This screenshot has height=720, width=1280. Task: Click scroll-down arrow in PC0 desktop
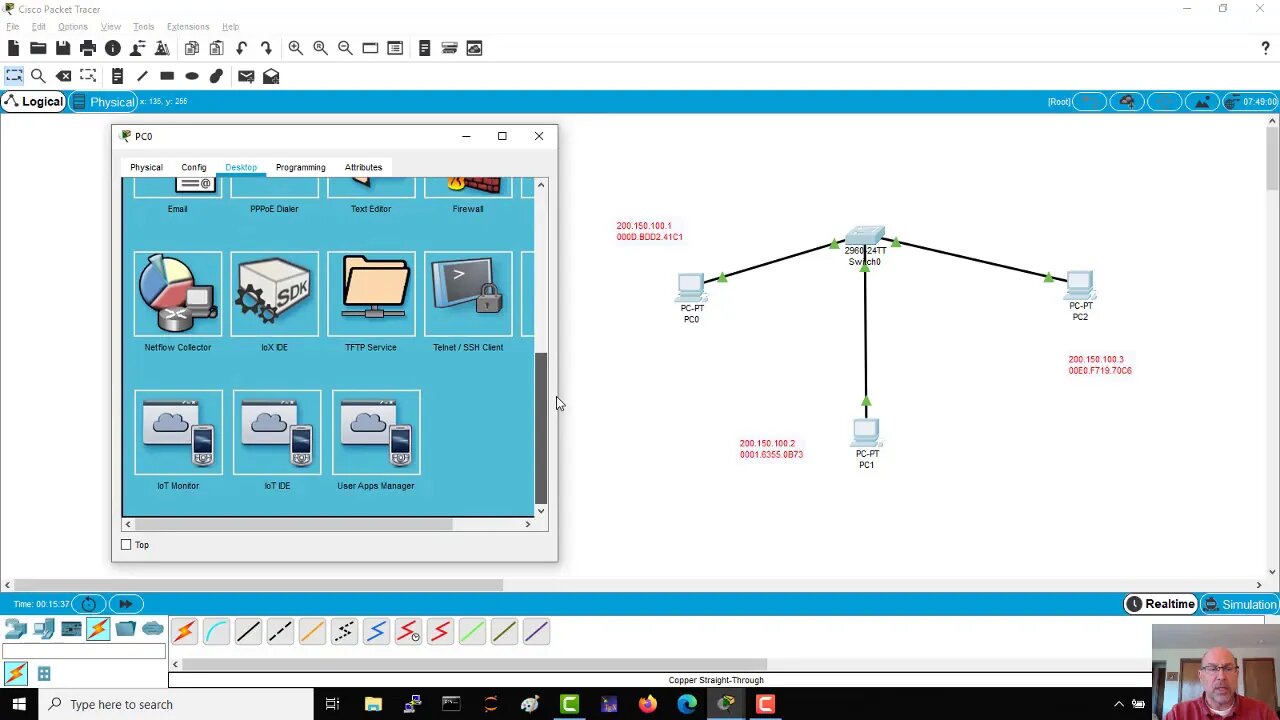coord(541,511)
